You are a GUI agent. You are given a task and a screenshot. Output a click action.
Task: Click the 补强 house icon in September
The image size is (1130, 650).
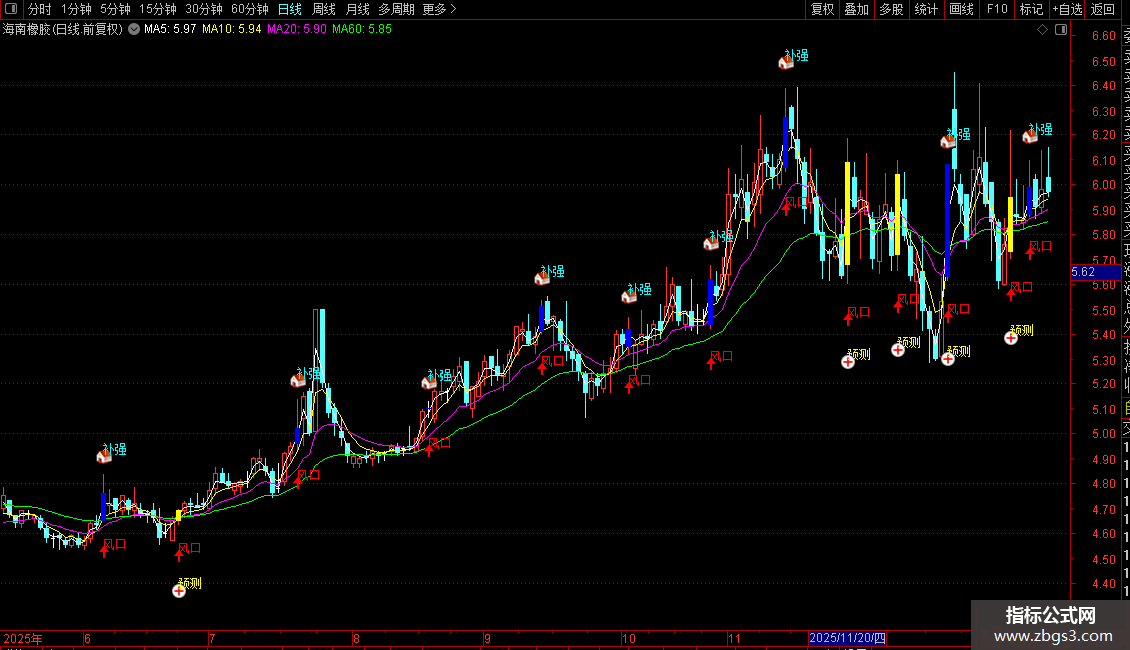(542, 278)
